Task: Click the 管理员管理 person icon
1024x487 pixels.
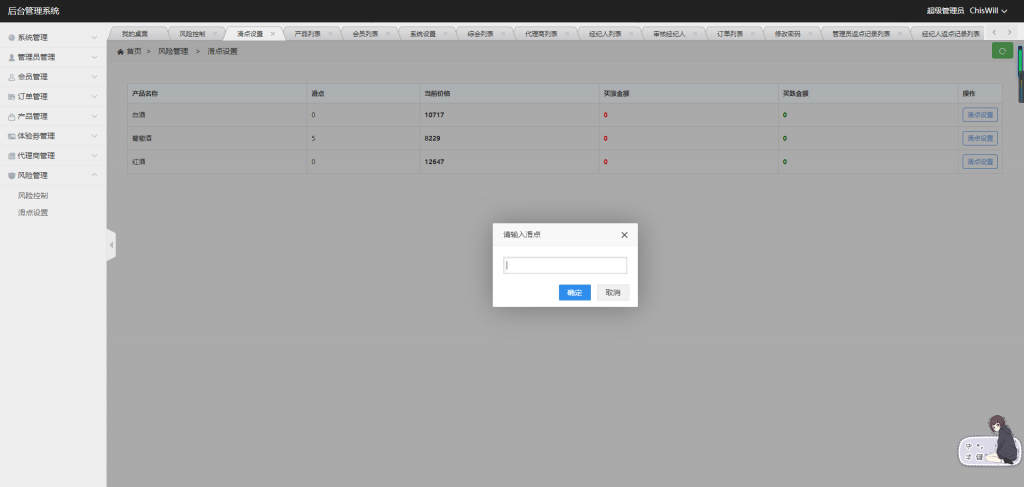Action: pyautogui.click(x=12, y=57)
